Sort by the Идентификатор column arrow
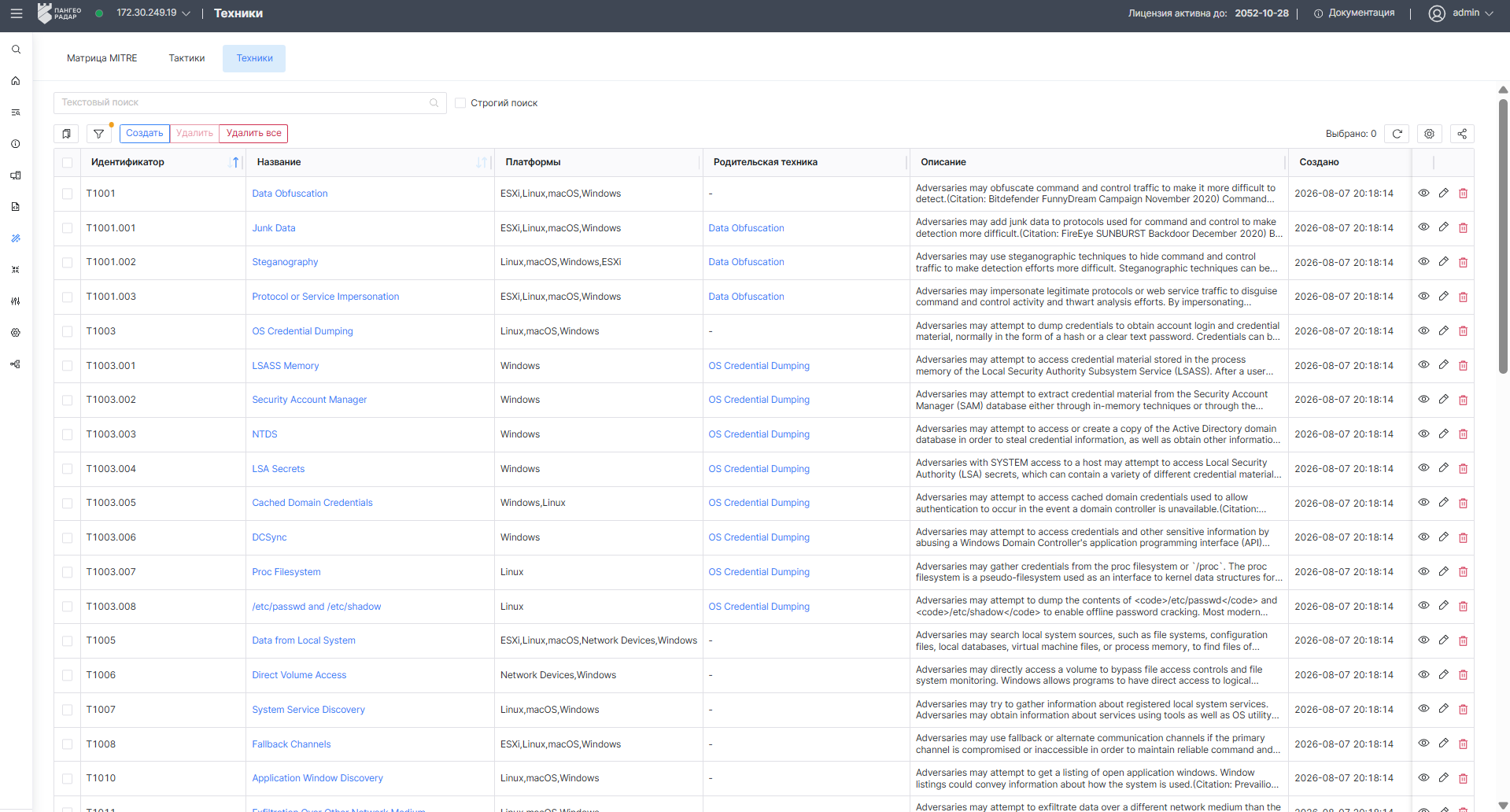 click(235, 163)
